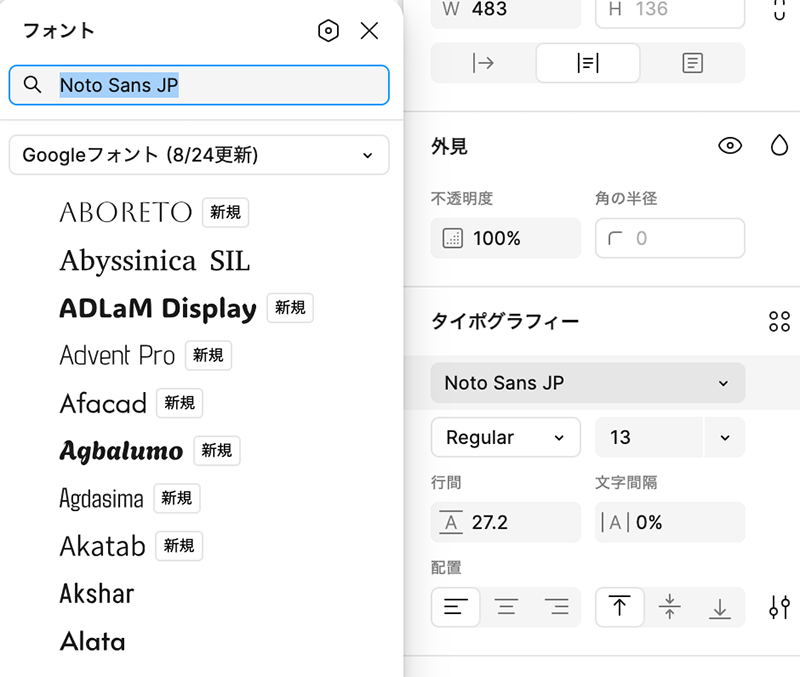The image size is (800, 677).
Task: Click the opacity checkerboard icon
Action: pos(453,238)
